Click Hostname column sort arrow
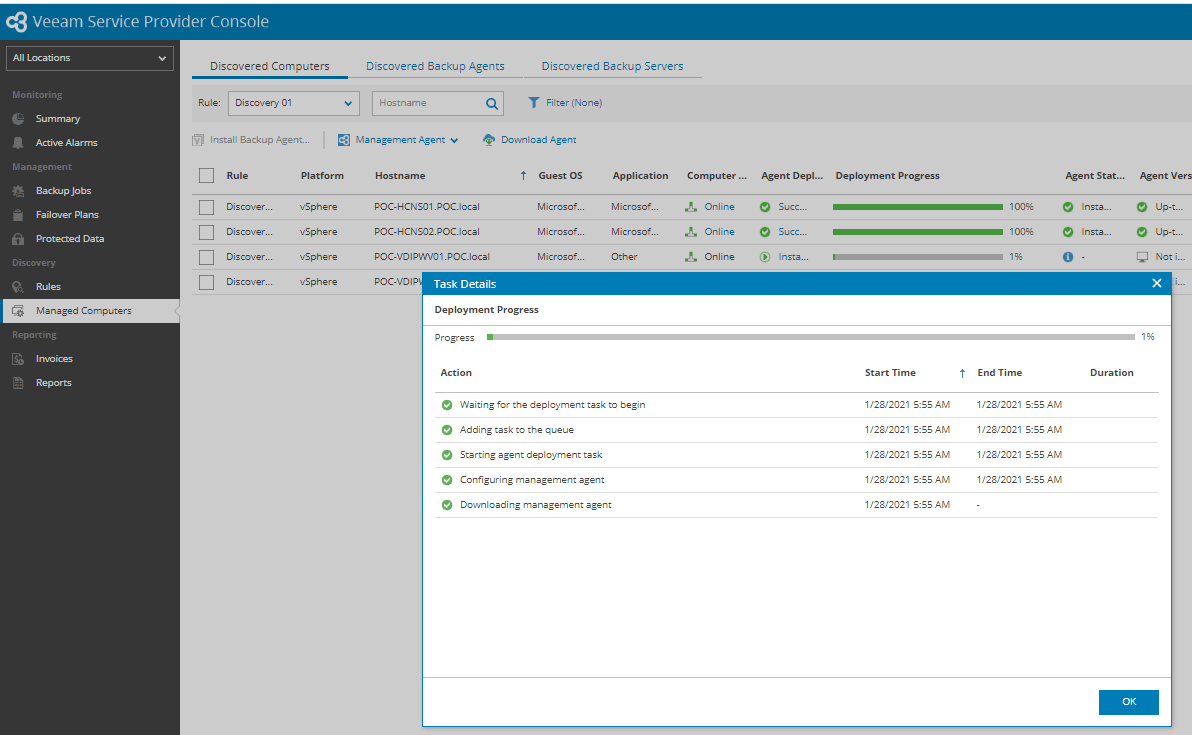The image size is (1192, 735). (x=523, y=176)
